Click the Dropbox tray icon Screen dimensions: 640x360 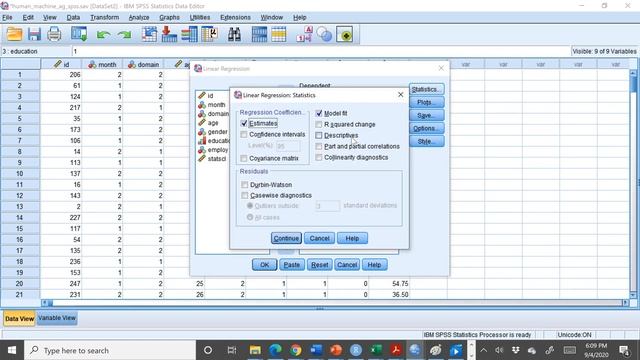[516, 350]
